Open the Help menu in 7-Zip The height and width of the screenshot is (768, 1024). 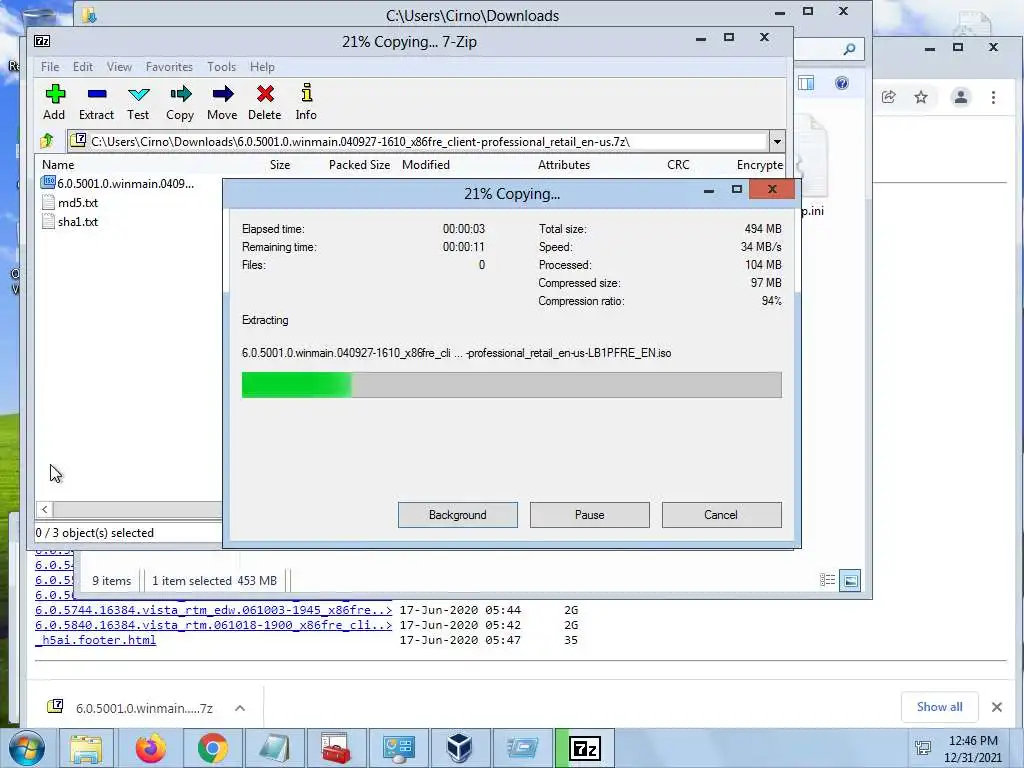tap(262, 67)
